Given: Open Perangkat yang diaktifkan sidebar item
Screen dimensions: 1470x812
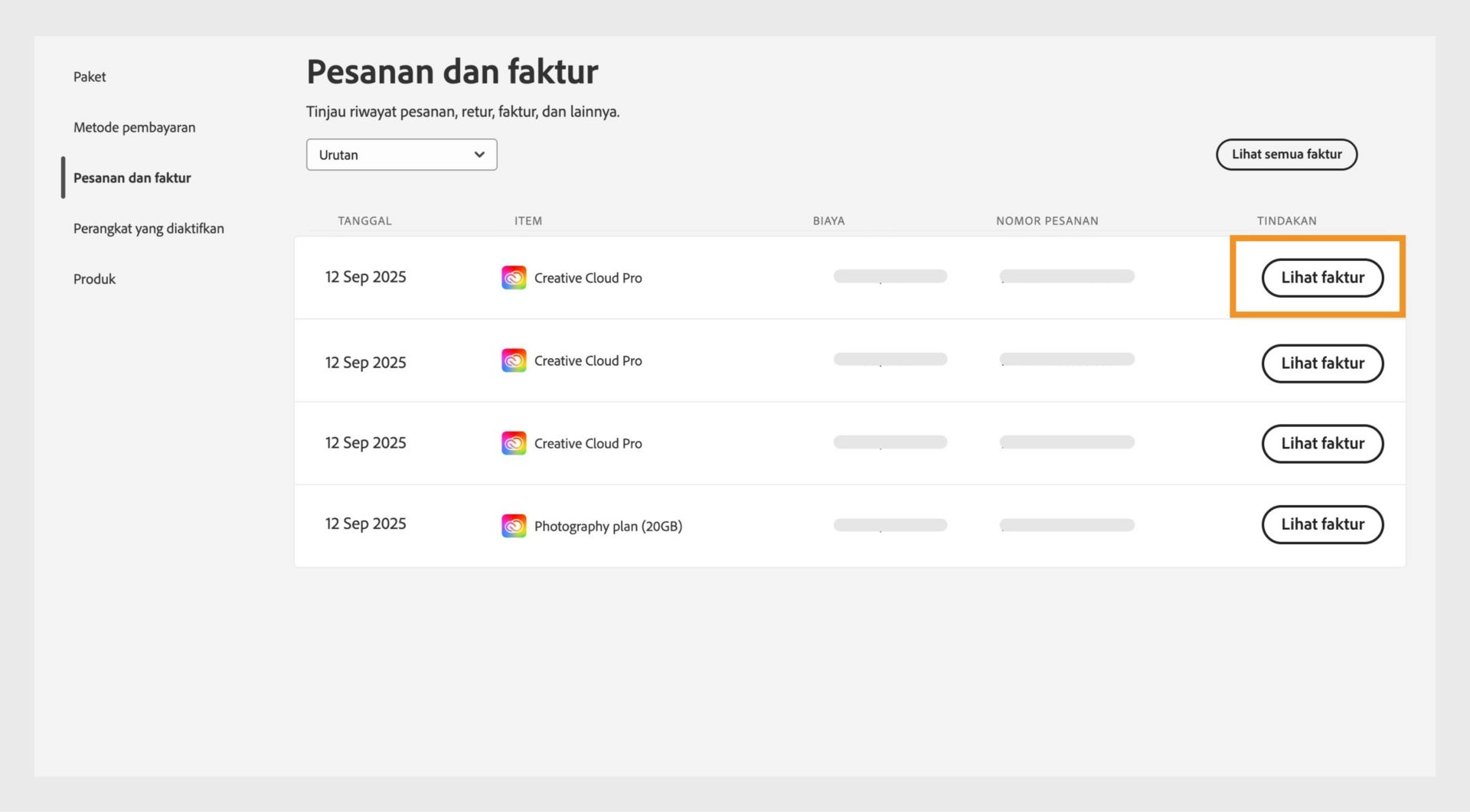Looking at the screenshot, I should (149, 228).
